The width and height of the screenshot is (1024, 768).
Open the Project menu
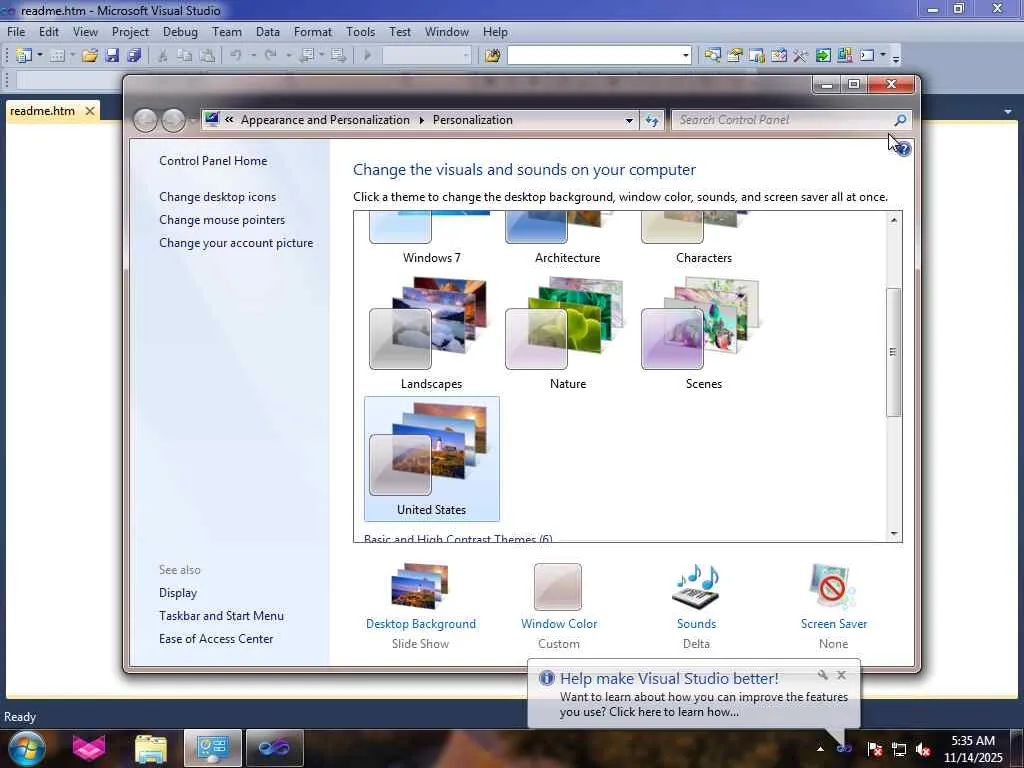coord(130,31)
